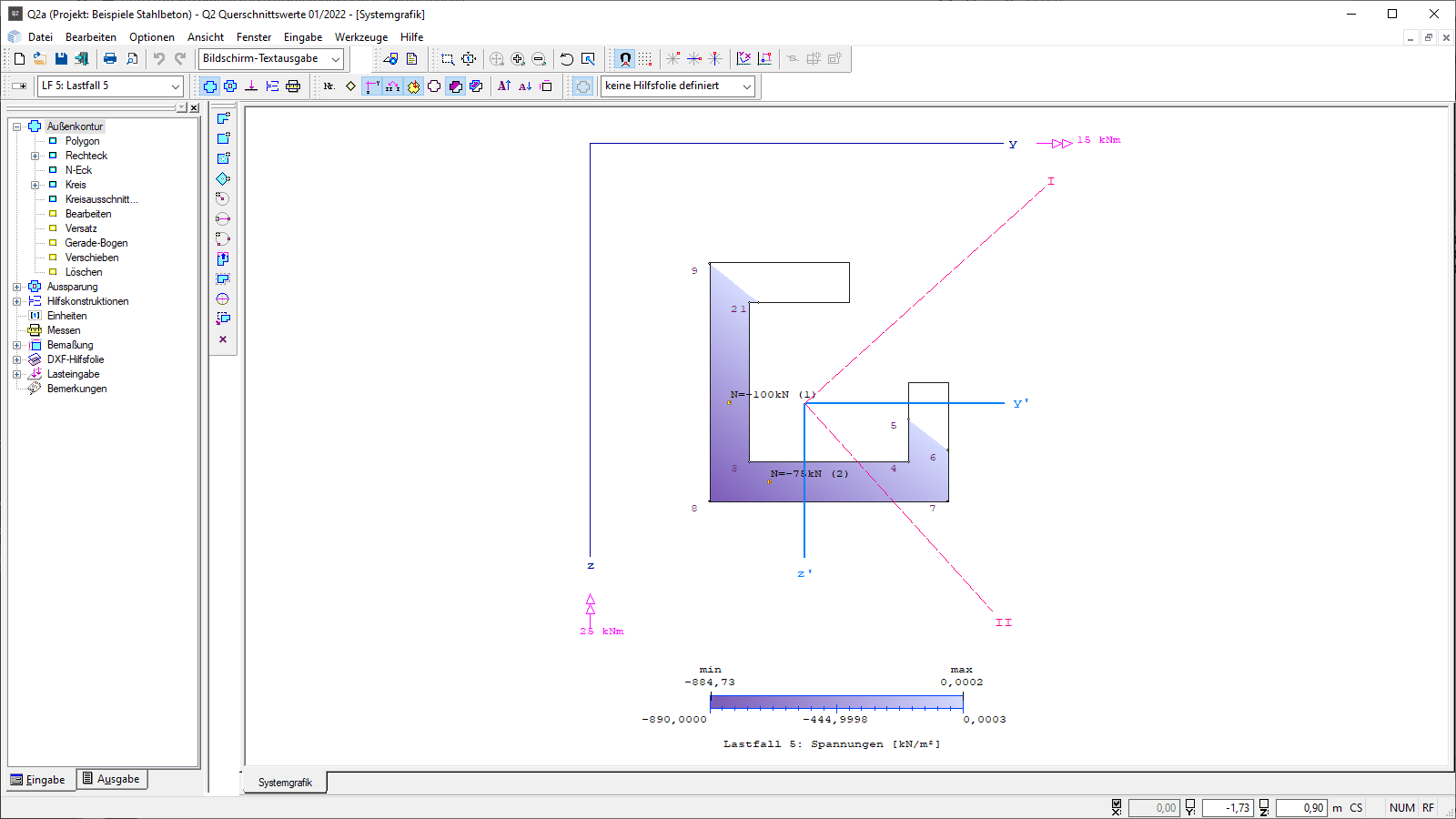Click the Aussparung toolbar icon
1456x819 pixels.
pyautogui.click(x=230, y=86)
